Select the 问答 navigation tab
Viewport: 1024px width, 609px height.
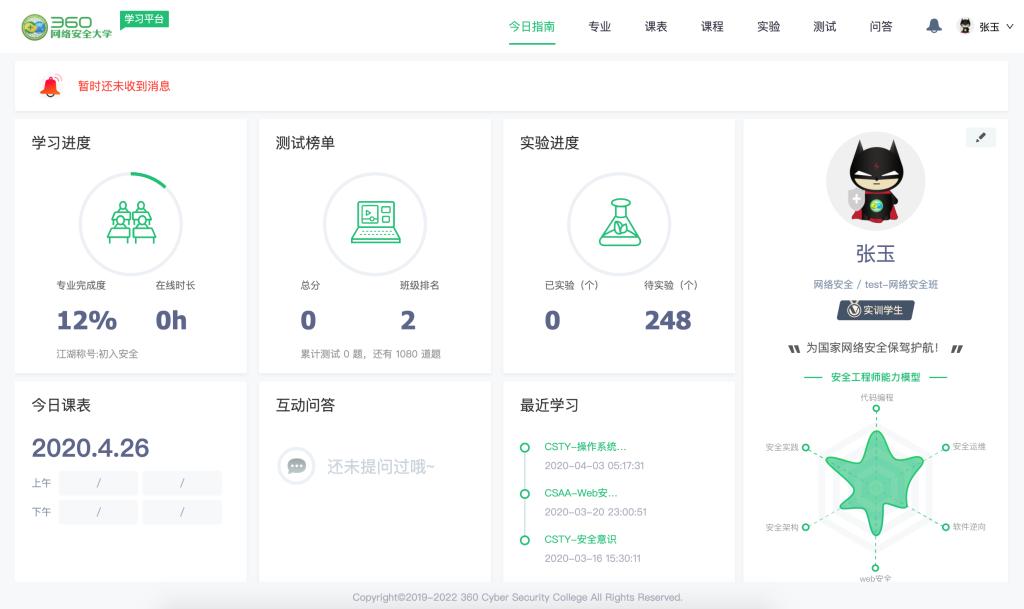881,27
